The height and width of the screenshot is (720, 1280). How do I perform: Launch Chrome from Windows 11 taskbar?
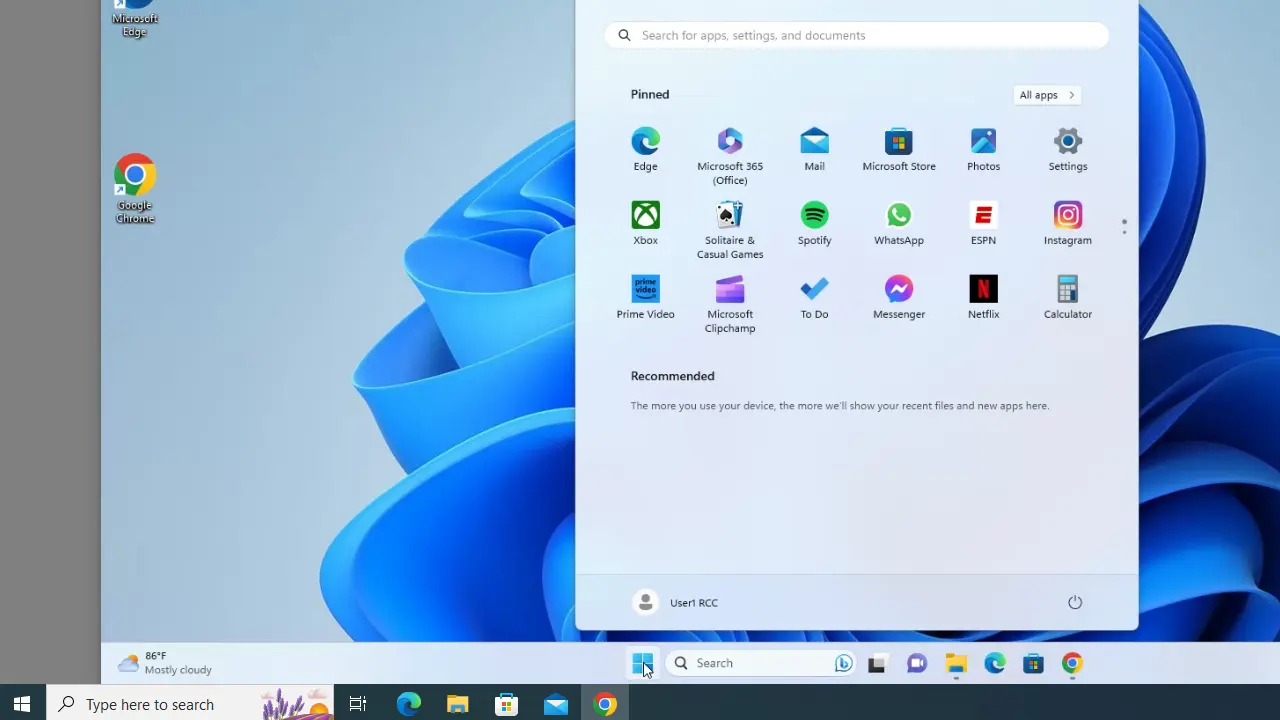(x=1072, y=663)
